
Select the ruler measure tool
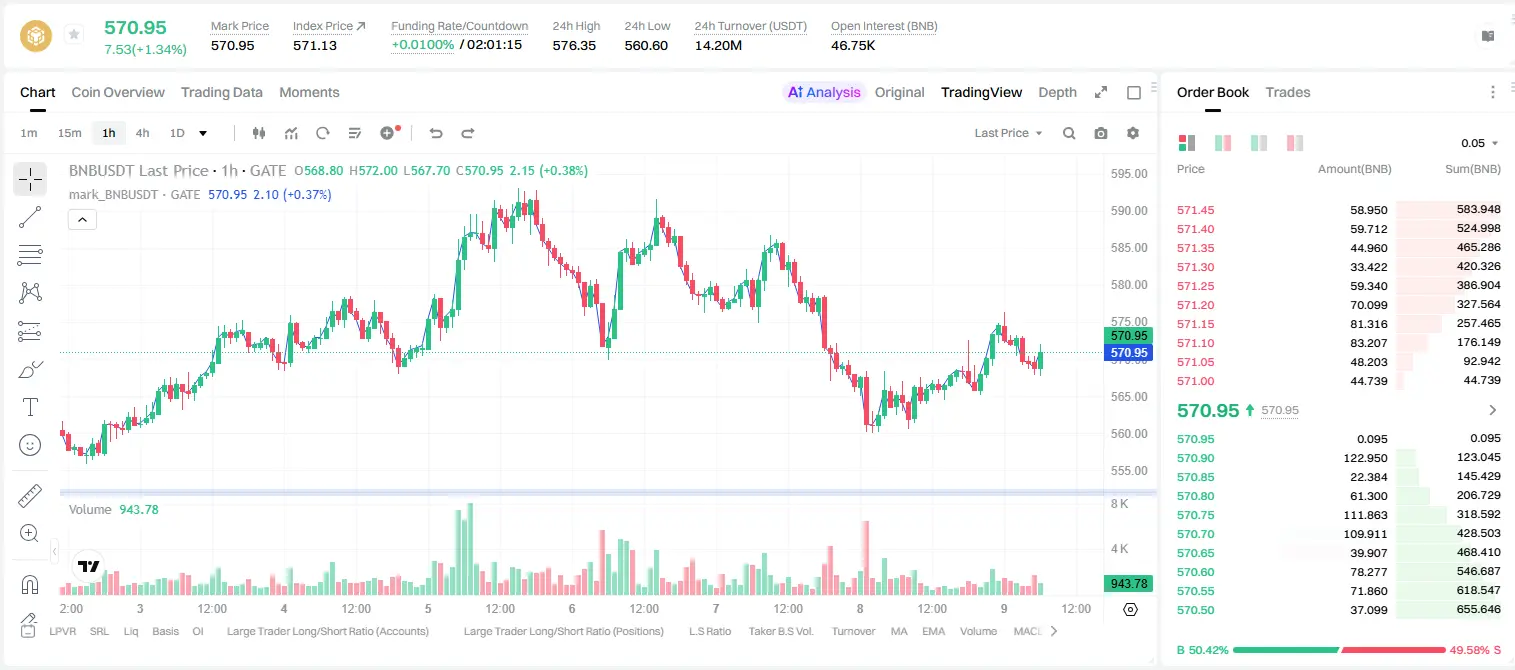pyautogui.click(x=30, y=495)
